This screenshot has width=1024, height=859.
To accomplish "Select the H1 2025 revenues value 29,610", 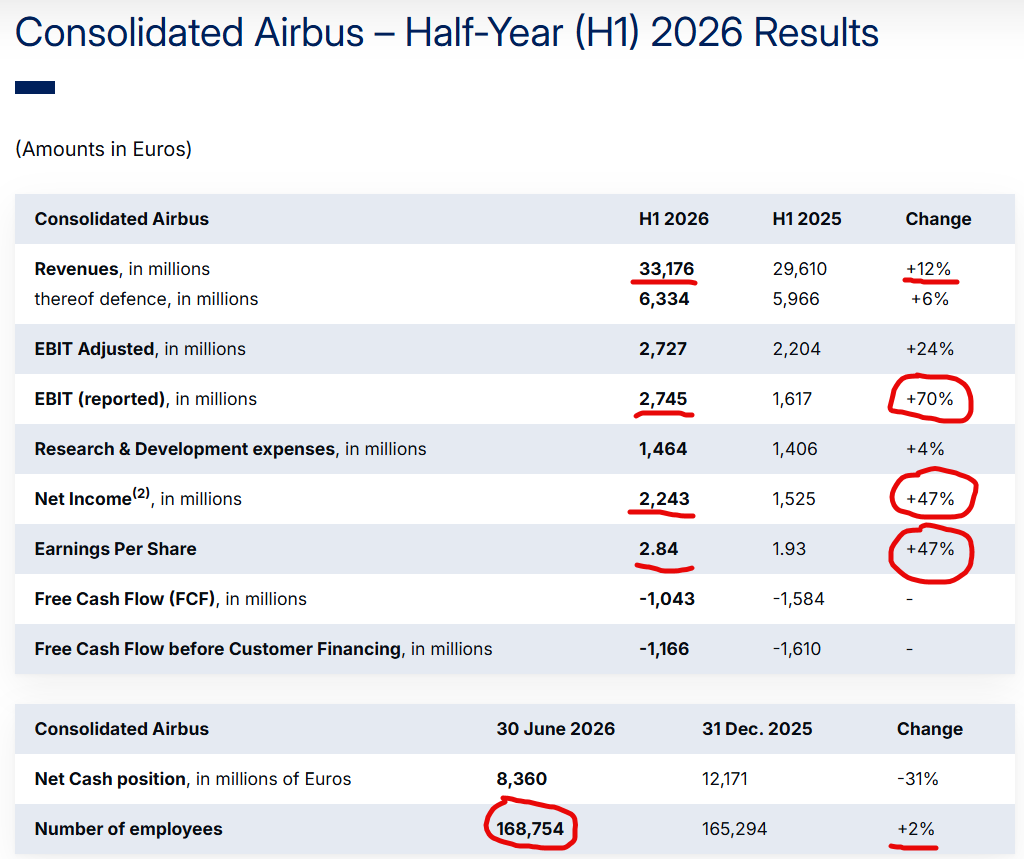I will pyautogui.click(x=799, y=269).
